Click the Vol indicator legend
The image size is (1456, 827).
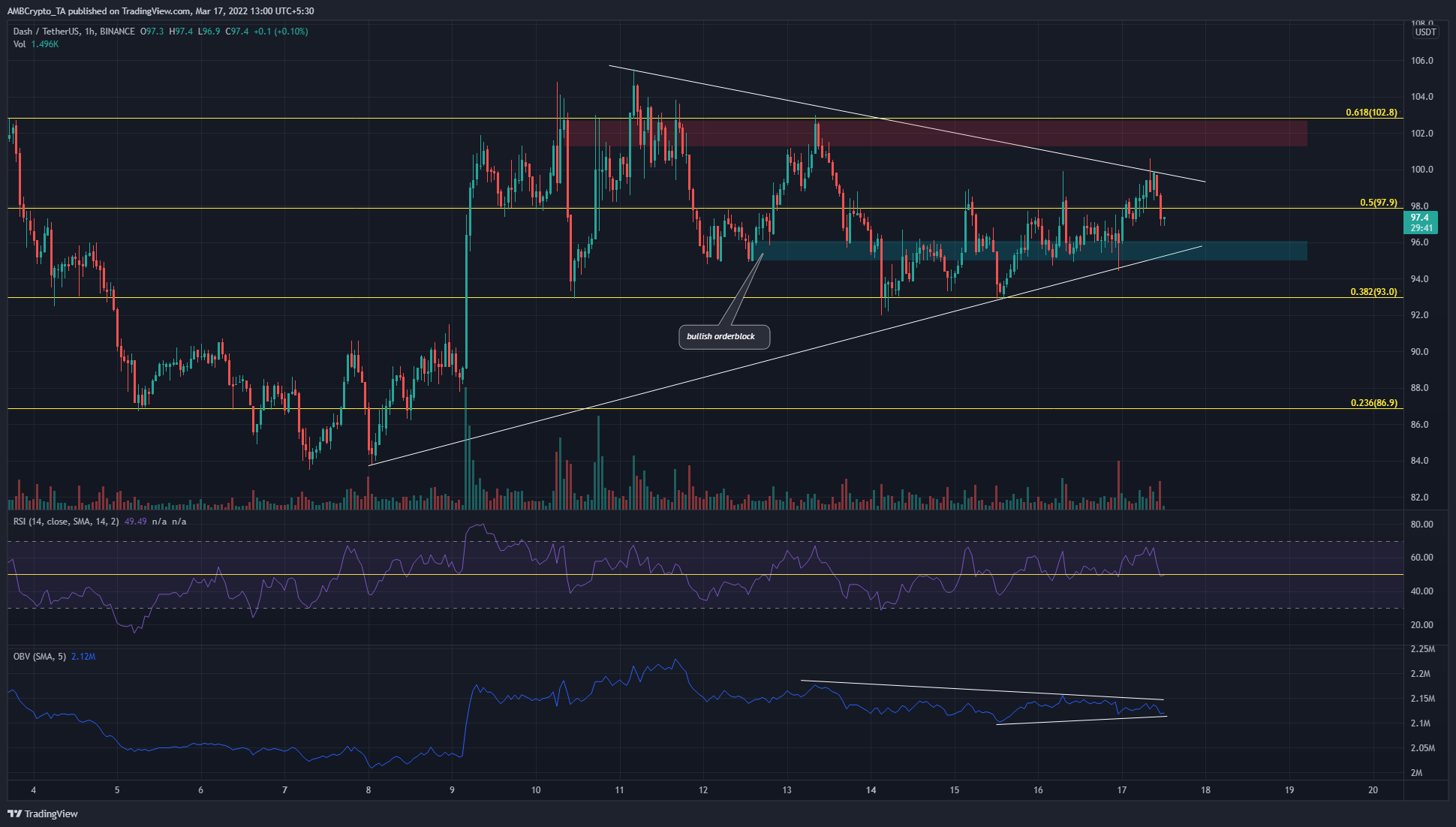point(20,44)
